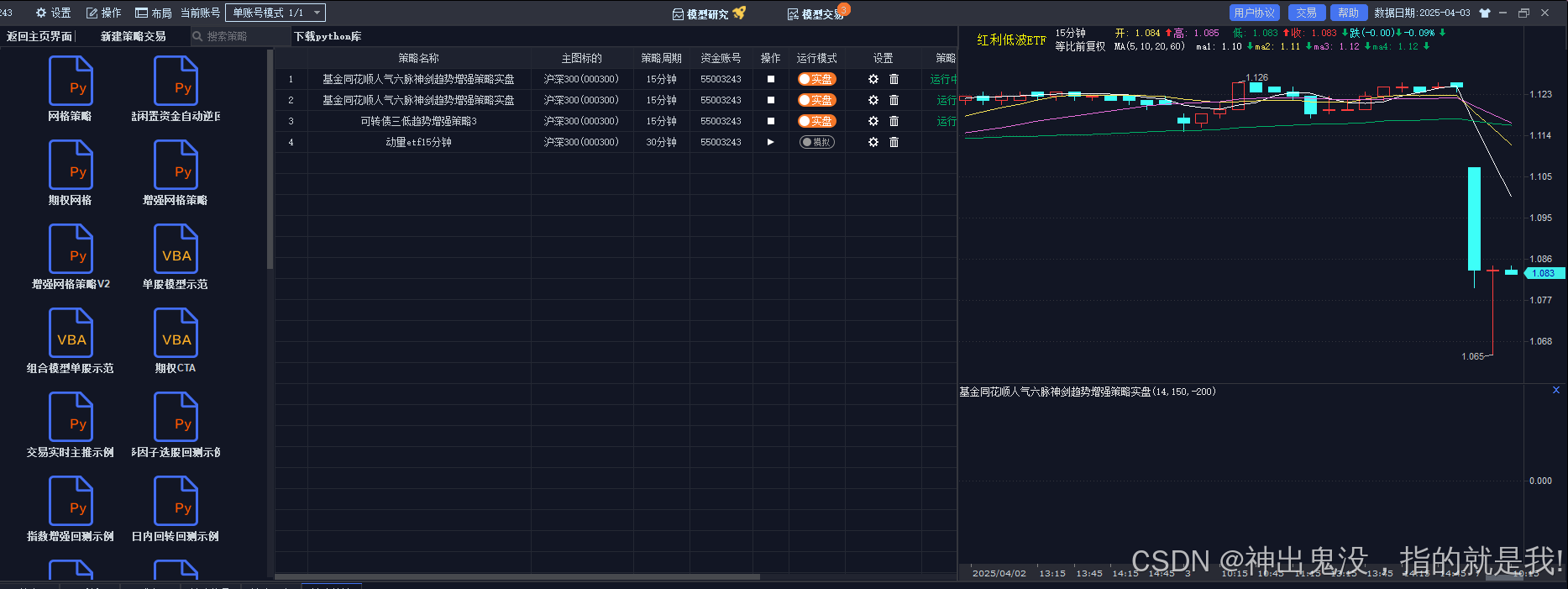Click the 等比前复权 label on chart

pos(1080,47)
